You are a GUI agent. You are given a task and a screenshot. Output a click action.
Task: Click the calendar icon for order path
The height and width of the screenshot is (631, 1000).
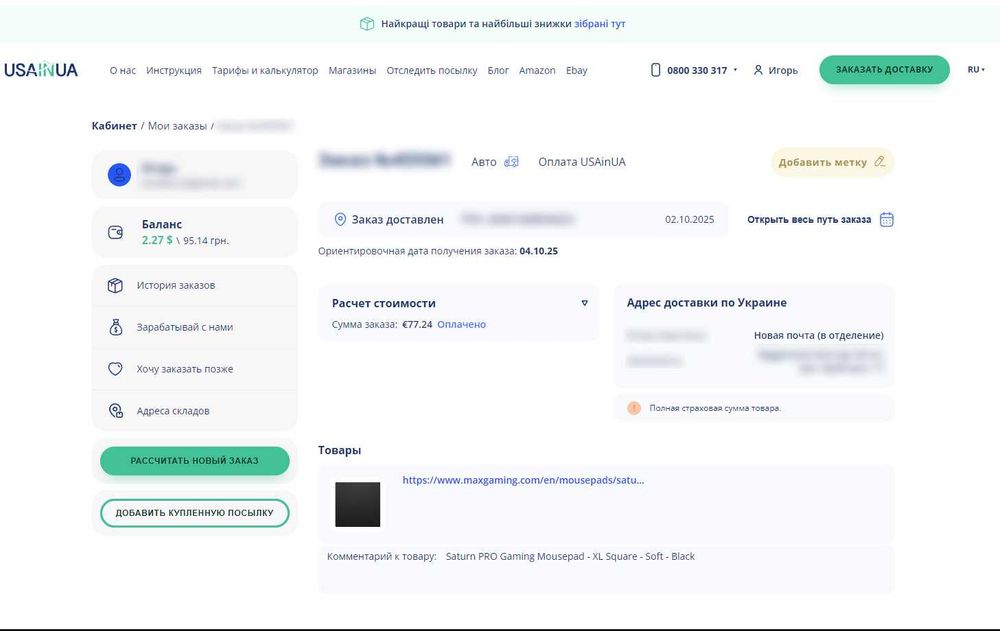tap(886, 219)
